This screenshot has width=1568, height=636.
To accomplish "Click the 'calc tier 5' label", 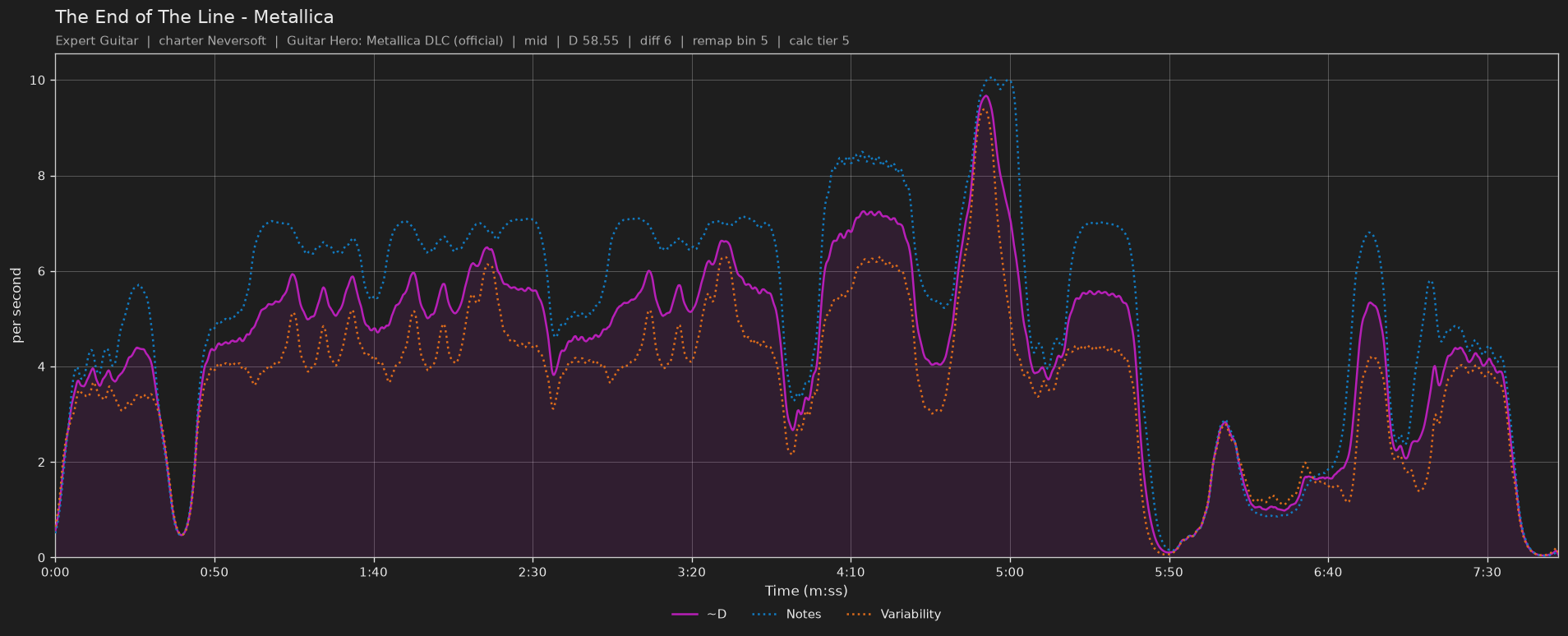I will [x=819, y=40].
